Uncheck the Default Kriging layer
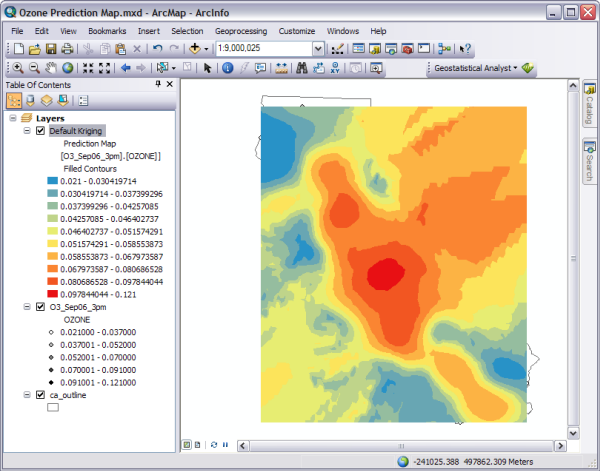The width and height of the screenshot is (600, 471). click(x=40, y=131)
